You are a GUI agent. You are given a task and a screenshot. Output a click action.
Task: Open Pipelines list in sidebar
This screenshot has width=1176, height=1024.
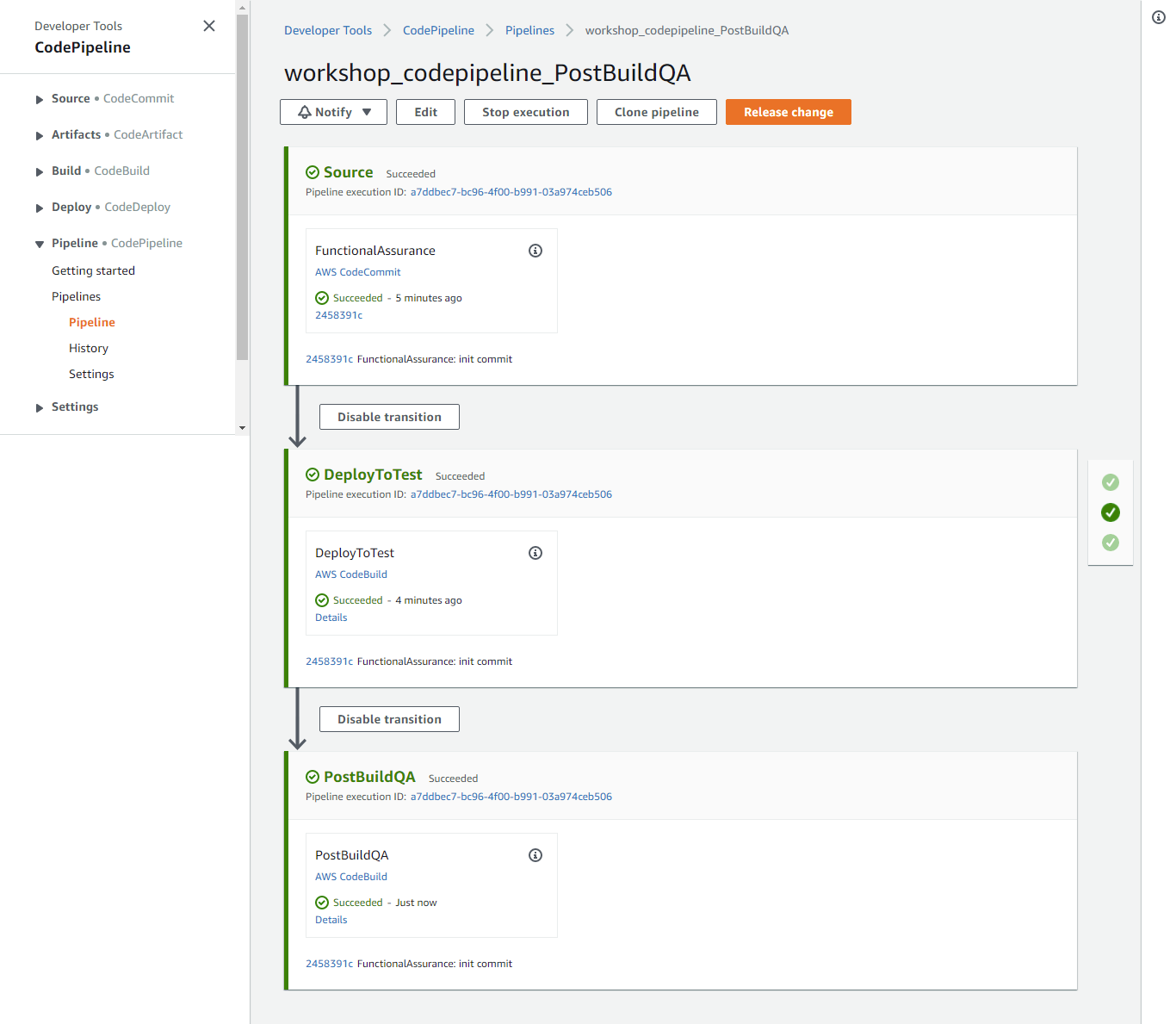click(x=76, y=296)
